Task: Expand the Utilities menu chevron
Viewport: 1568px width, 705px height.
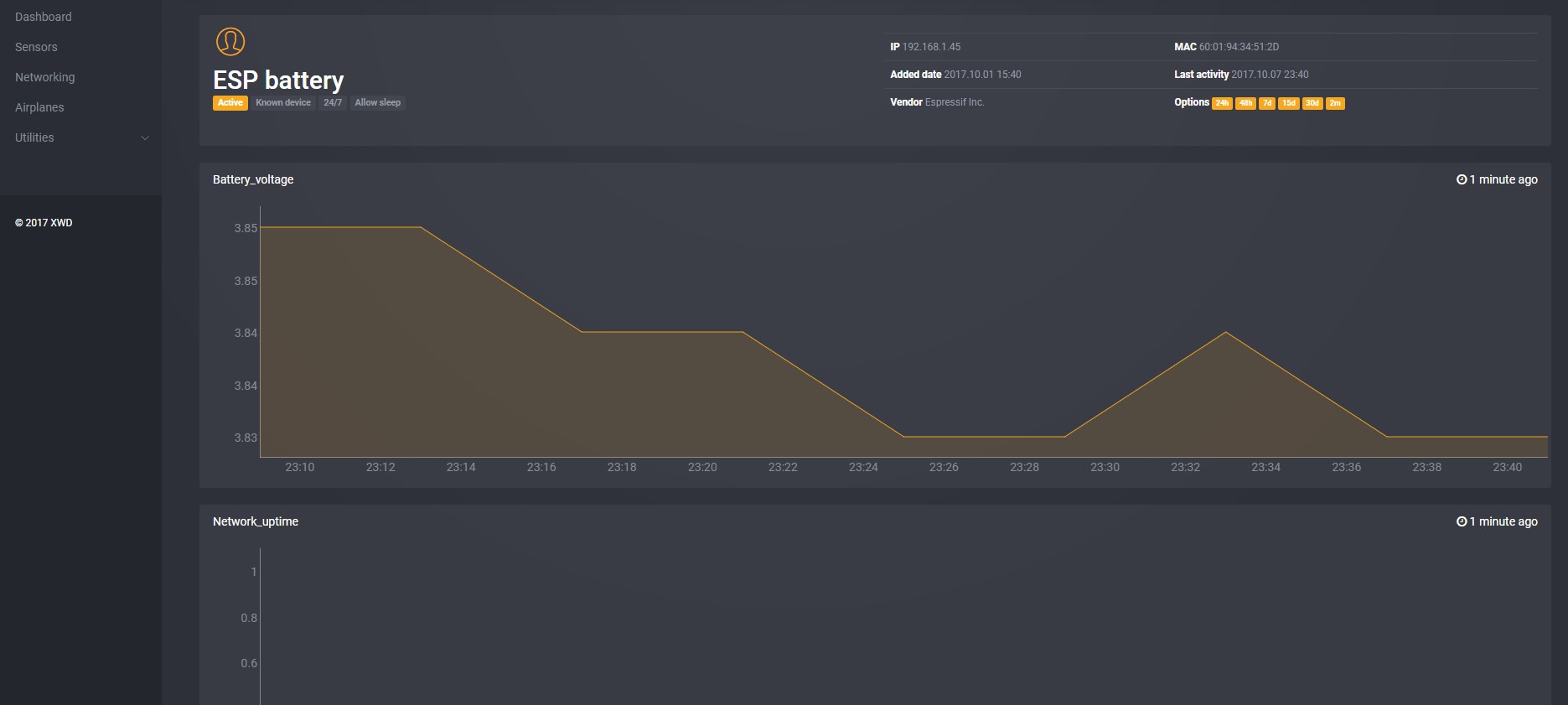Action: (x=145, y=138)
